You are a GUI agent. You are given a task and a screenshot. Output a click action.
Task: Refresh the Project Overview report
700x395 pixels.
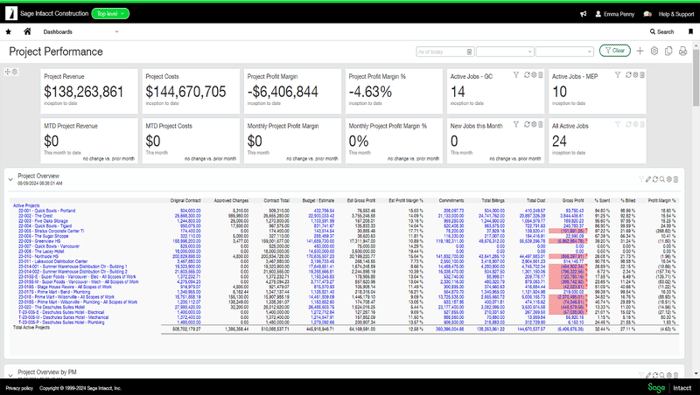(655, 179)
